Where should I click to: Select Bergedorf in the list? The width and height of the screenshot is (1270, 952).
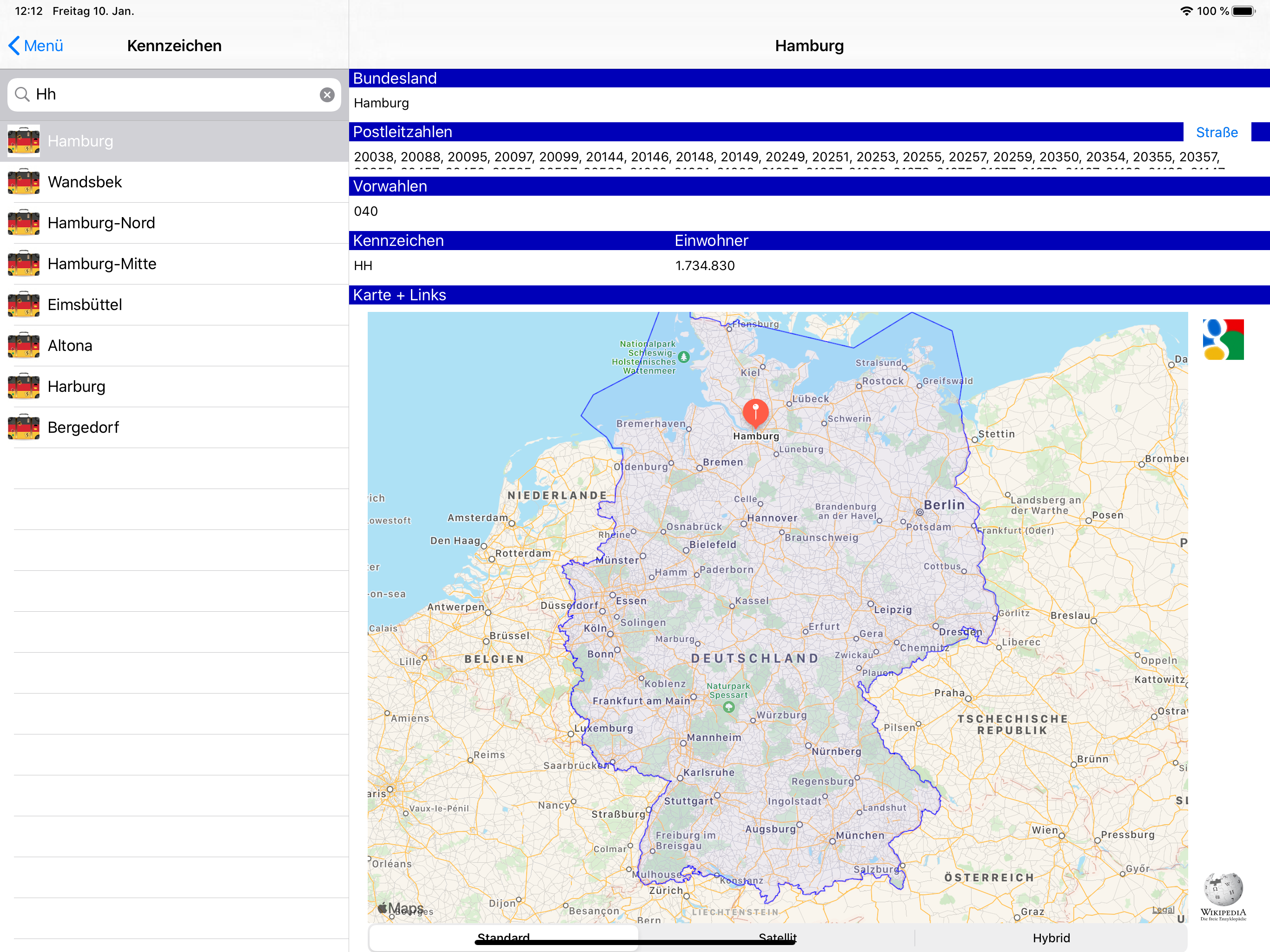pyautogui.click(x=174, y=427)
